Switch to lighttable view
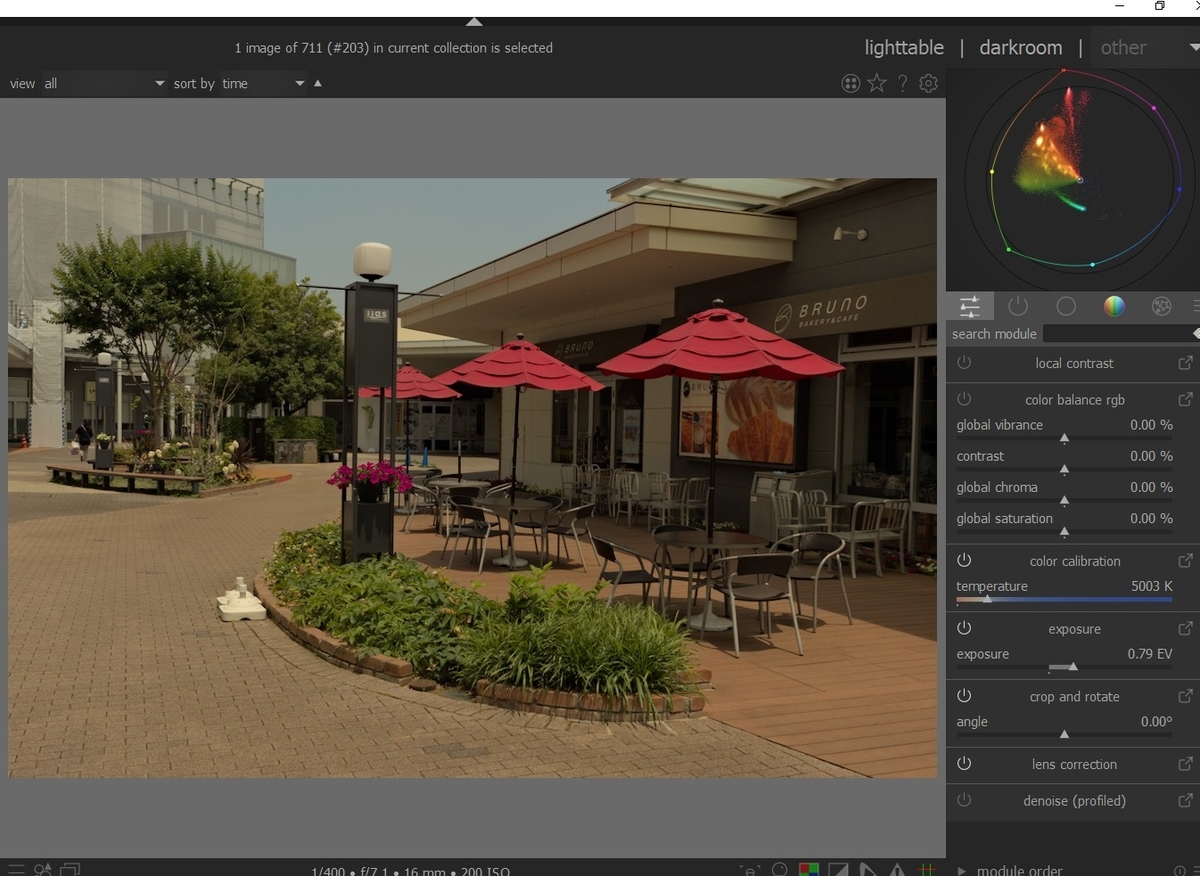1200x876 pixels. pyautogui.click(x=904, y=47)
